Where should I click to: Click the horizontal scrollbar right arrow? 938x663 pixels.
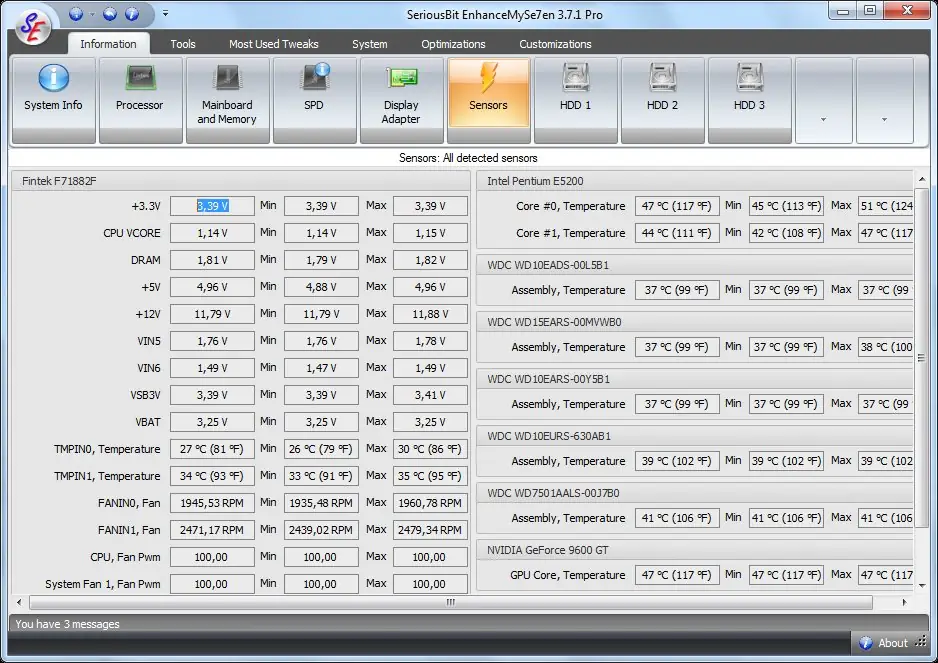point(904,602)
